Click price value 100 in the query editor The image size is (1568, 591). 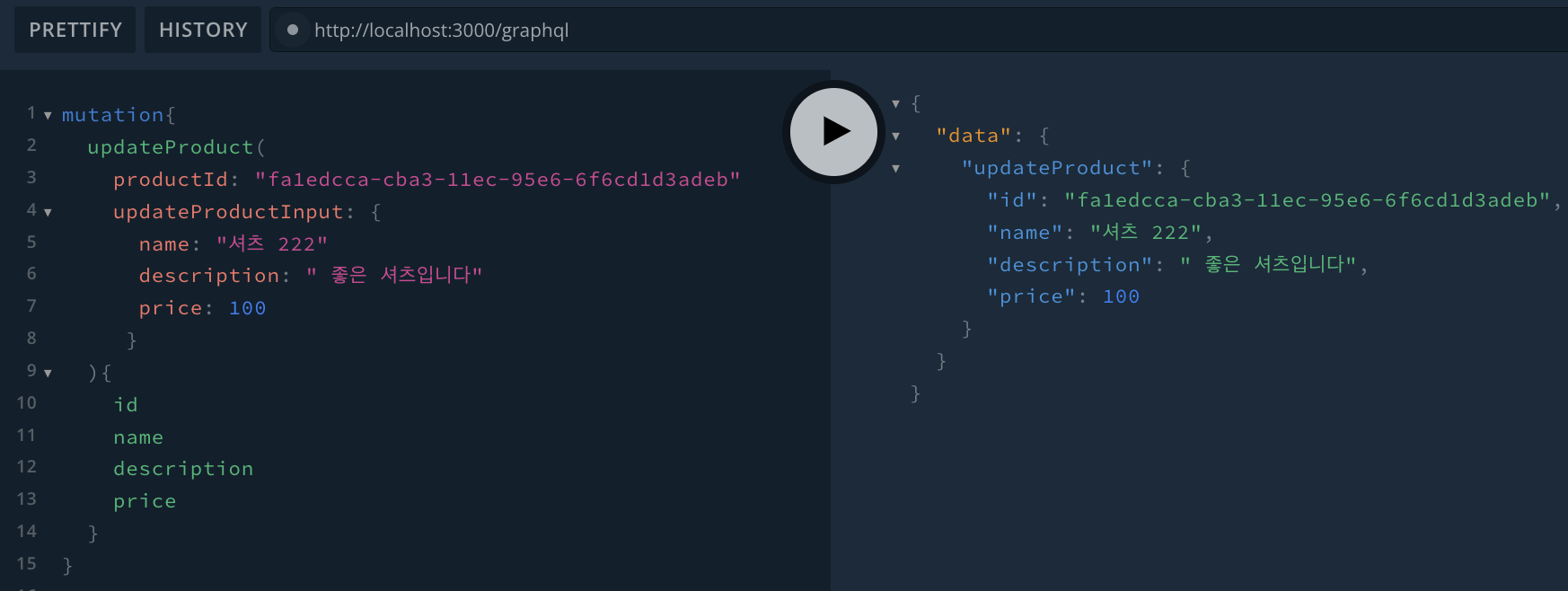[x=248, y=308]
